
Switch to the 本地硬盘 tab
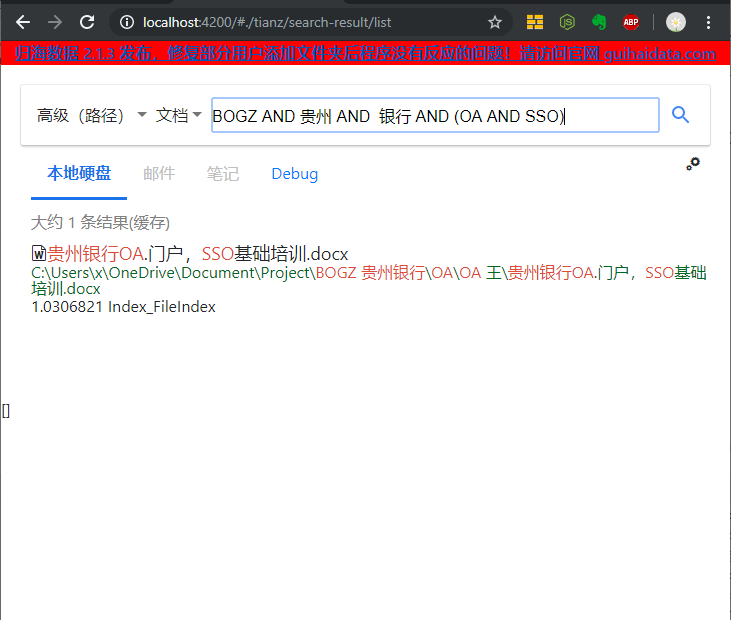tap(79, 174)
